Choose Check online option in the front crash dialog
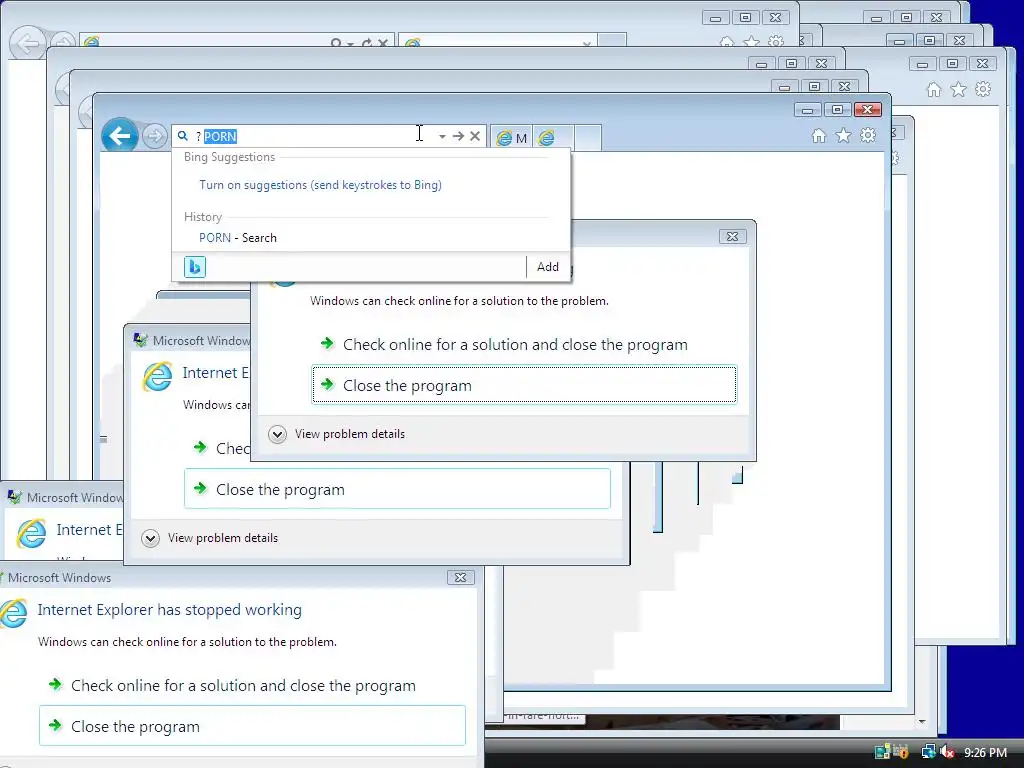The image size is (1024, 768). point(515,344)
